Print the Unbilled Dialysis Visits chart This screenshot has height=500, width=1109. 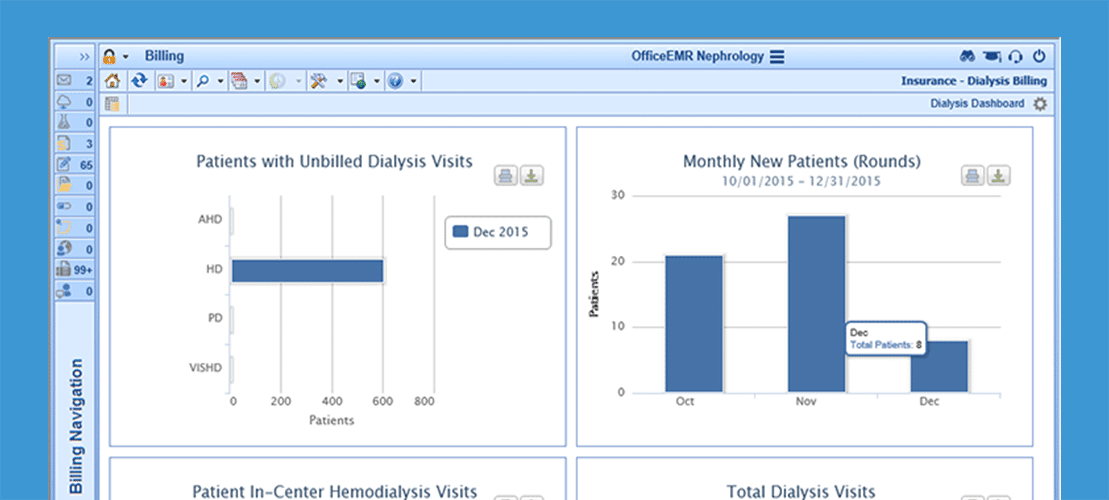506,176
